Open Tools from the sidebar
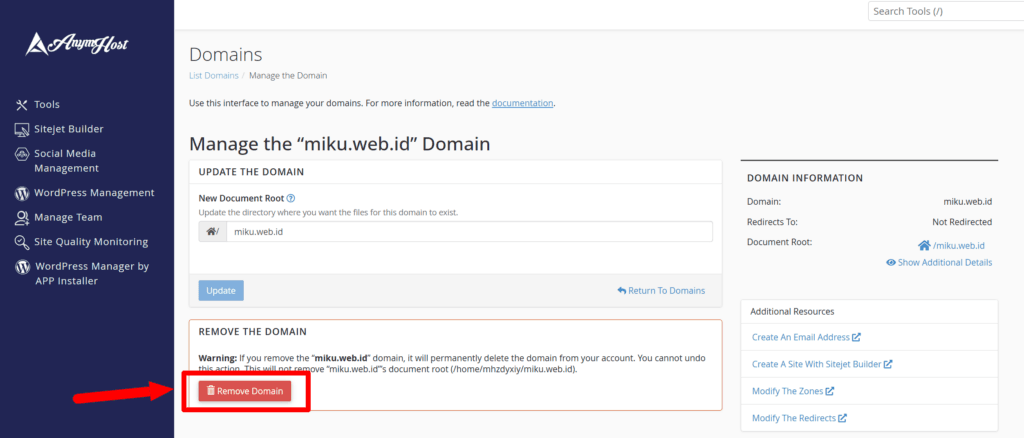 click(47, 104)
